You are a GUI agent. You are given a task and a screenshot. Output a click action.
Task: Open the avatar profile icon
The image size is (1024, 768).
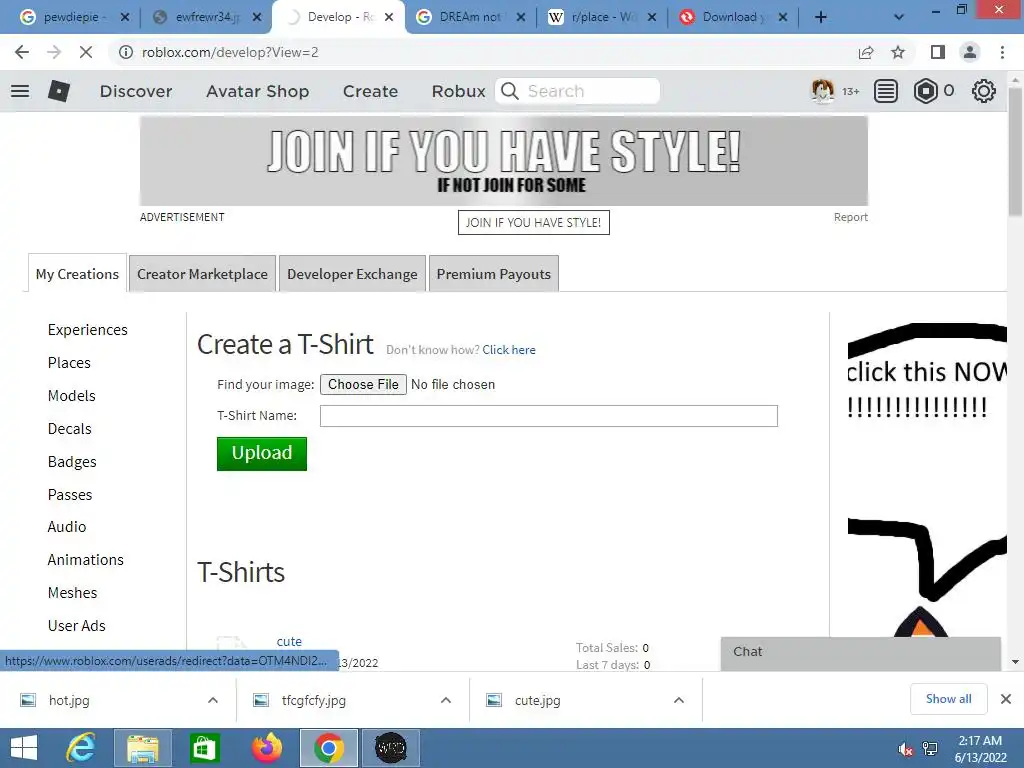click(822, 91)
